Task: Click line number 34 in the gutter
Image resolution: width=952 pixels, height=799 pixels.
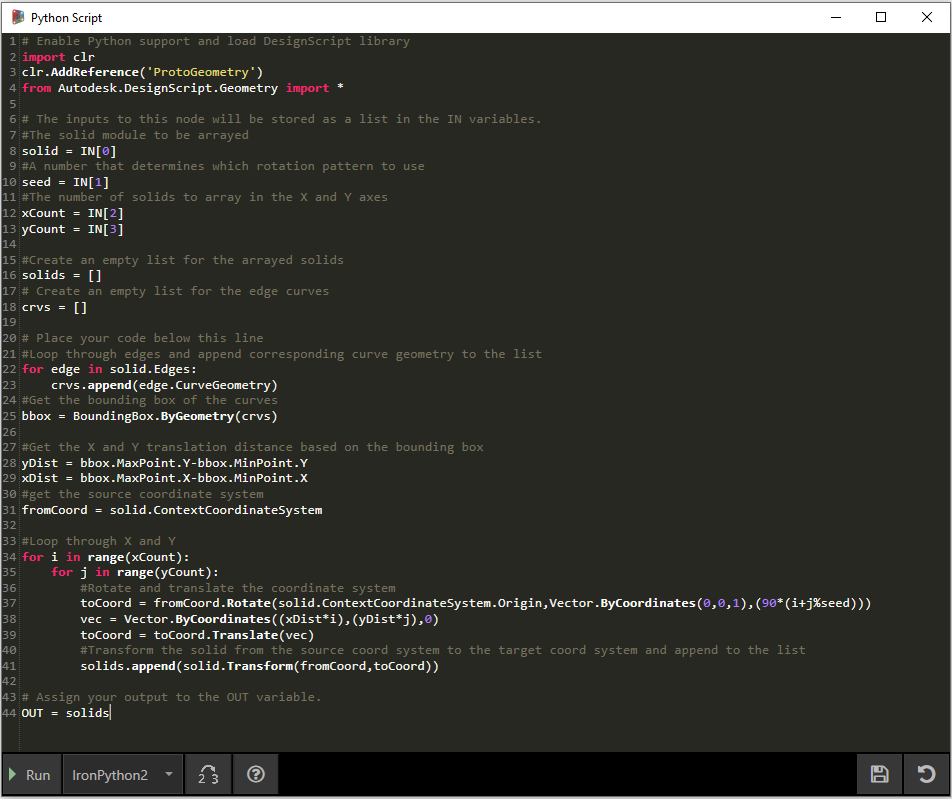Action: (x=9, y=557)
